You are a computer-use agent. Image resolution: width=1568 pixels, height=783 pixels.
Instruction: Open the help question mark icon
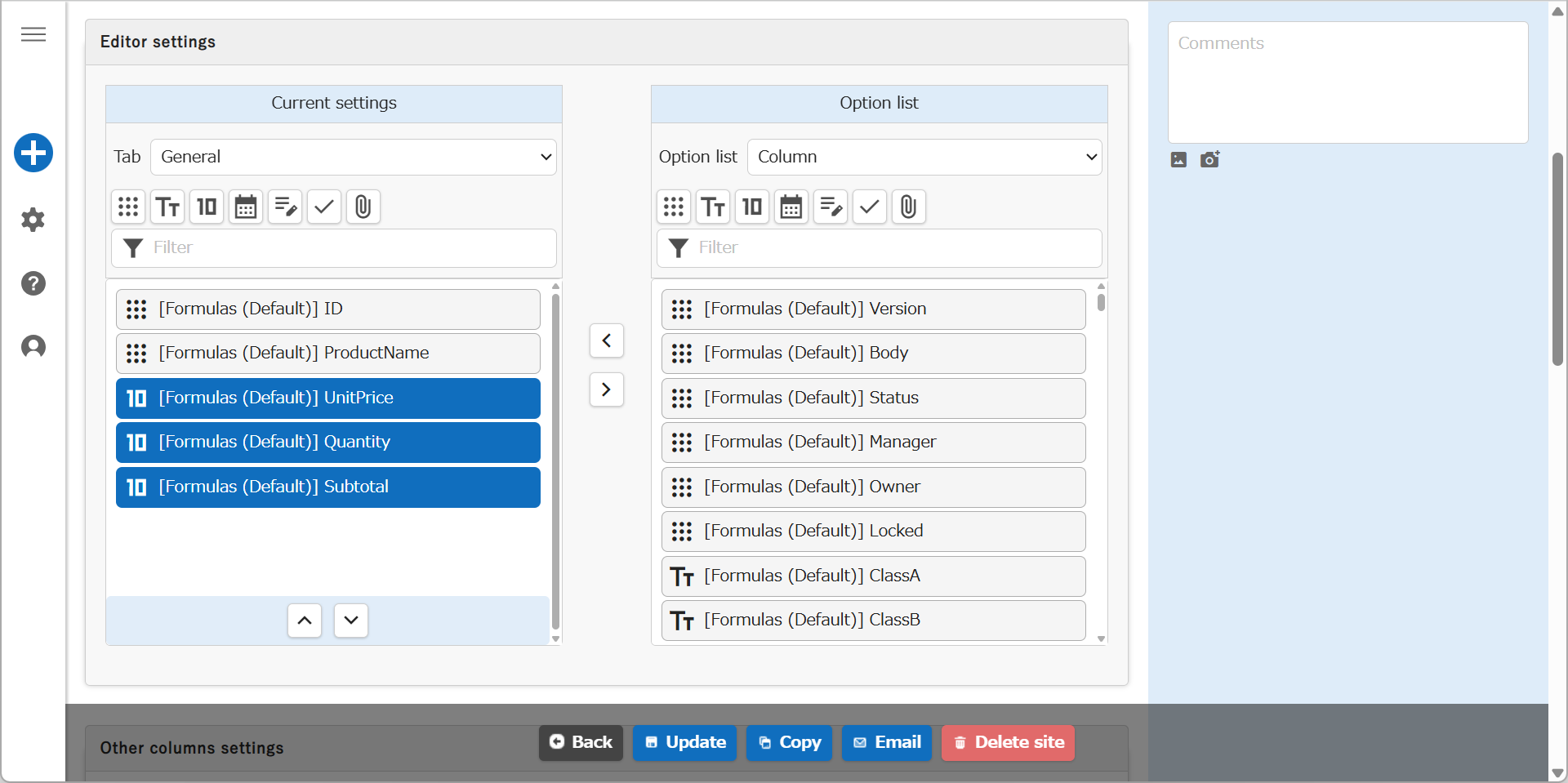(x=33, y=283)
